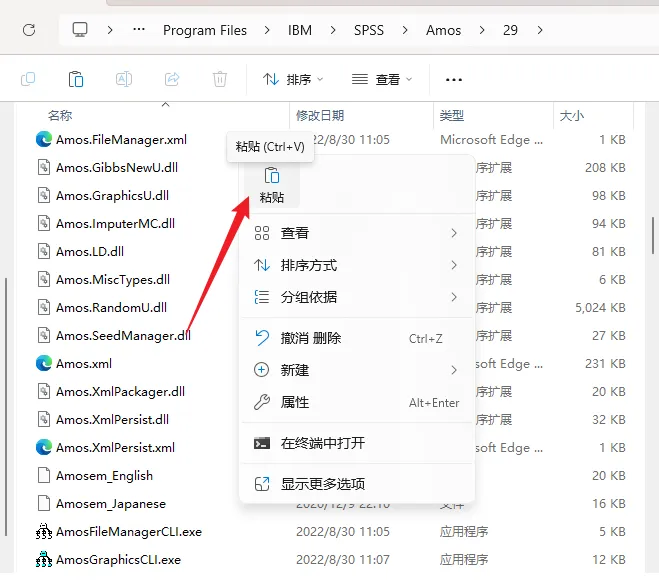Screen dimensions: 659x588
Task: Open the toolbar more options ellipsis
Action: point(454,79)
